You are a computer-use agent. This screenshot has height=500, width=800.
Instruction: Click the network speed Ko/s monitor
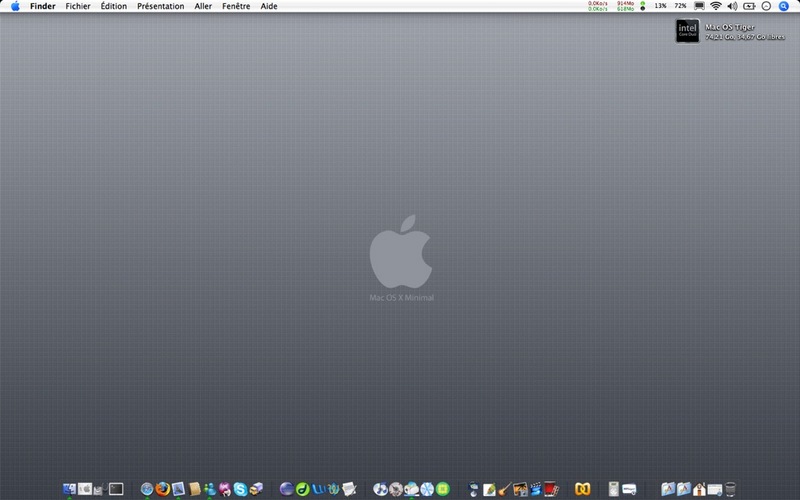click(597, 6)
